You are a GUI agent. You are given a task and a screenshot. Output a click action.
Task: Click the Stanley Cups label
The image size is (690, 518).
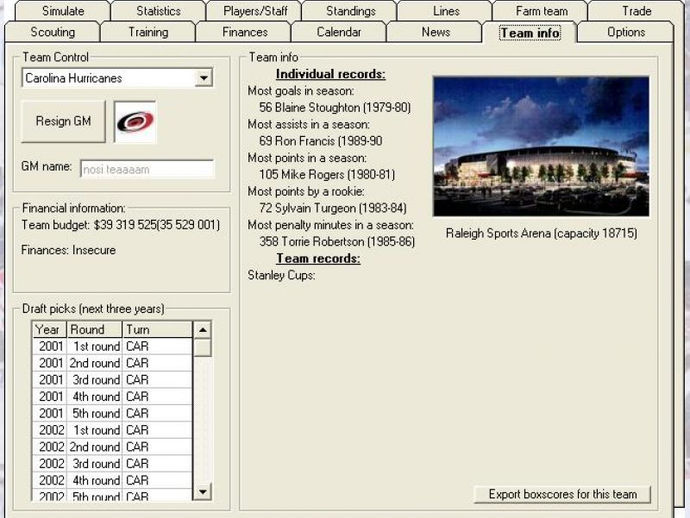tap(281, 276)
